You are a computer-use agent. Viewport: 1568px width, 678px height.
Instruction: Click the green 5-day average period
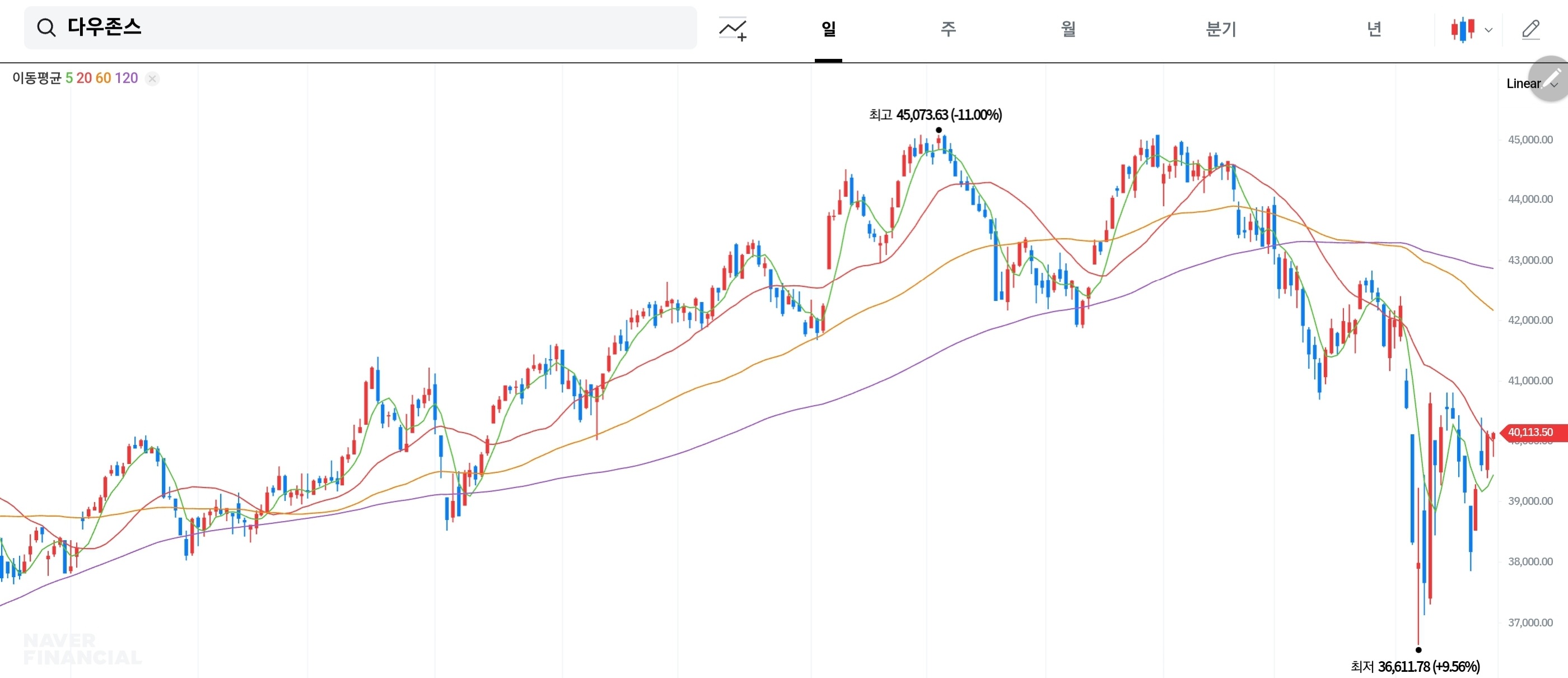click(x=69, y=78)
